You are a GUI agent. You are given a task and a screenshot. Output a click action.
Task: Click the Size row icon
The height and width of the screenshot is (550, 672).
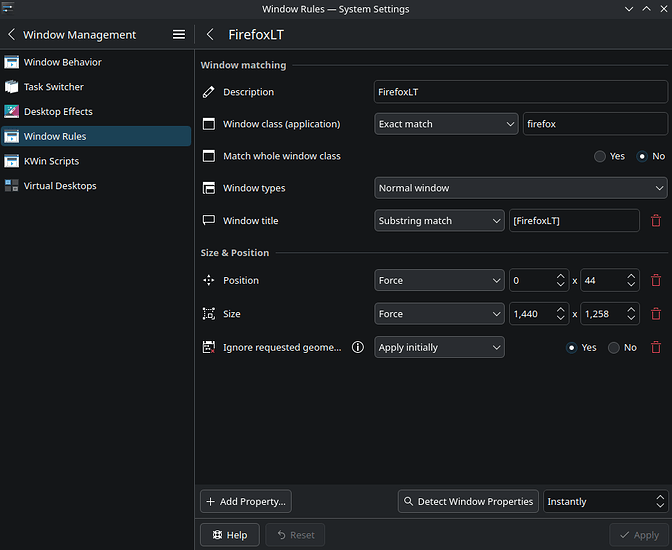[x=209, y=314]
